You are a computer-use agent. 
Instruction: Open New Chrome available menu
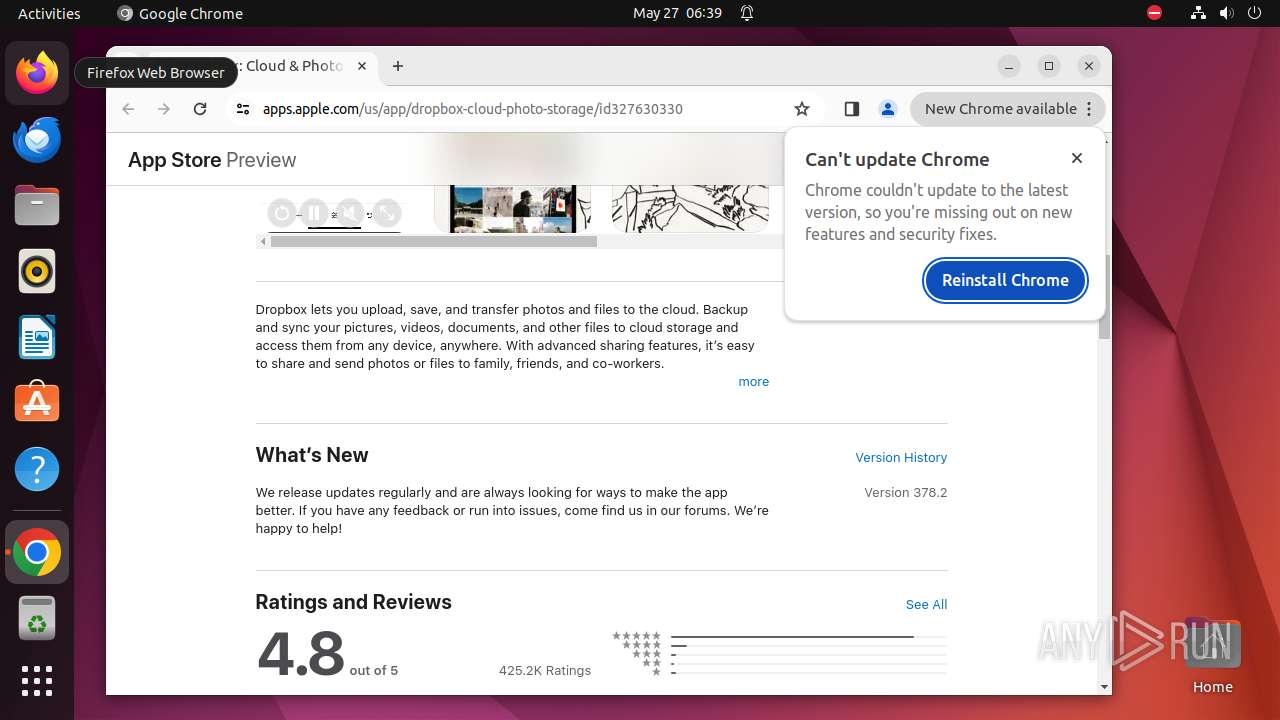(x=1008, y=109)
